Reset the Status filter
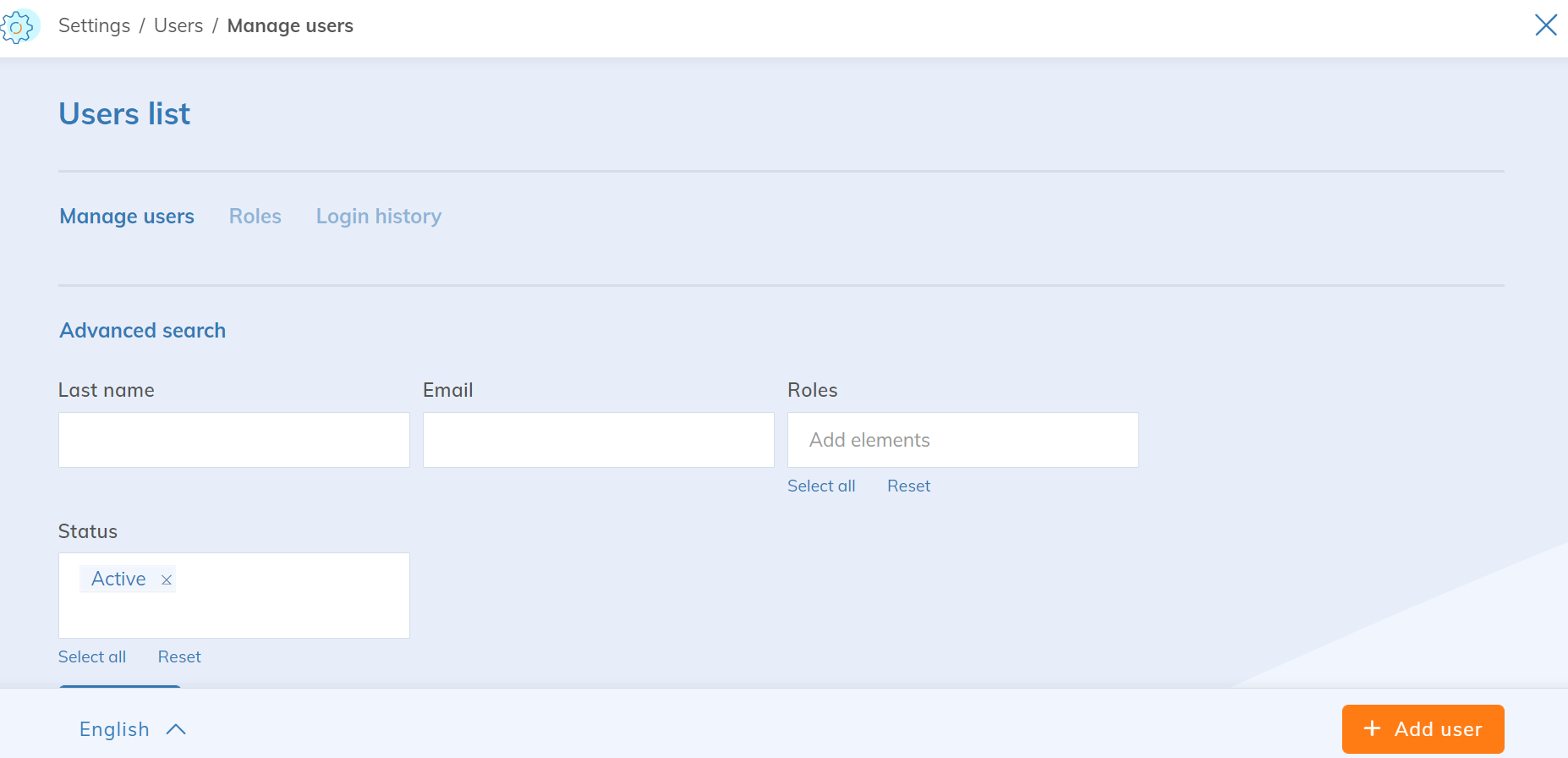The height and width of the screenshot is (758, 1568). tap(179, 657)
